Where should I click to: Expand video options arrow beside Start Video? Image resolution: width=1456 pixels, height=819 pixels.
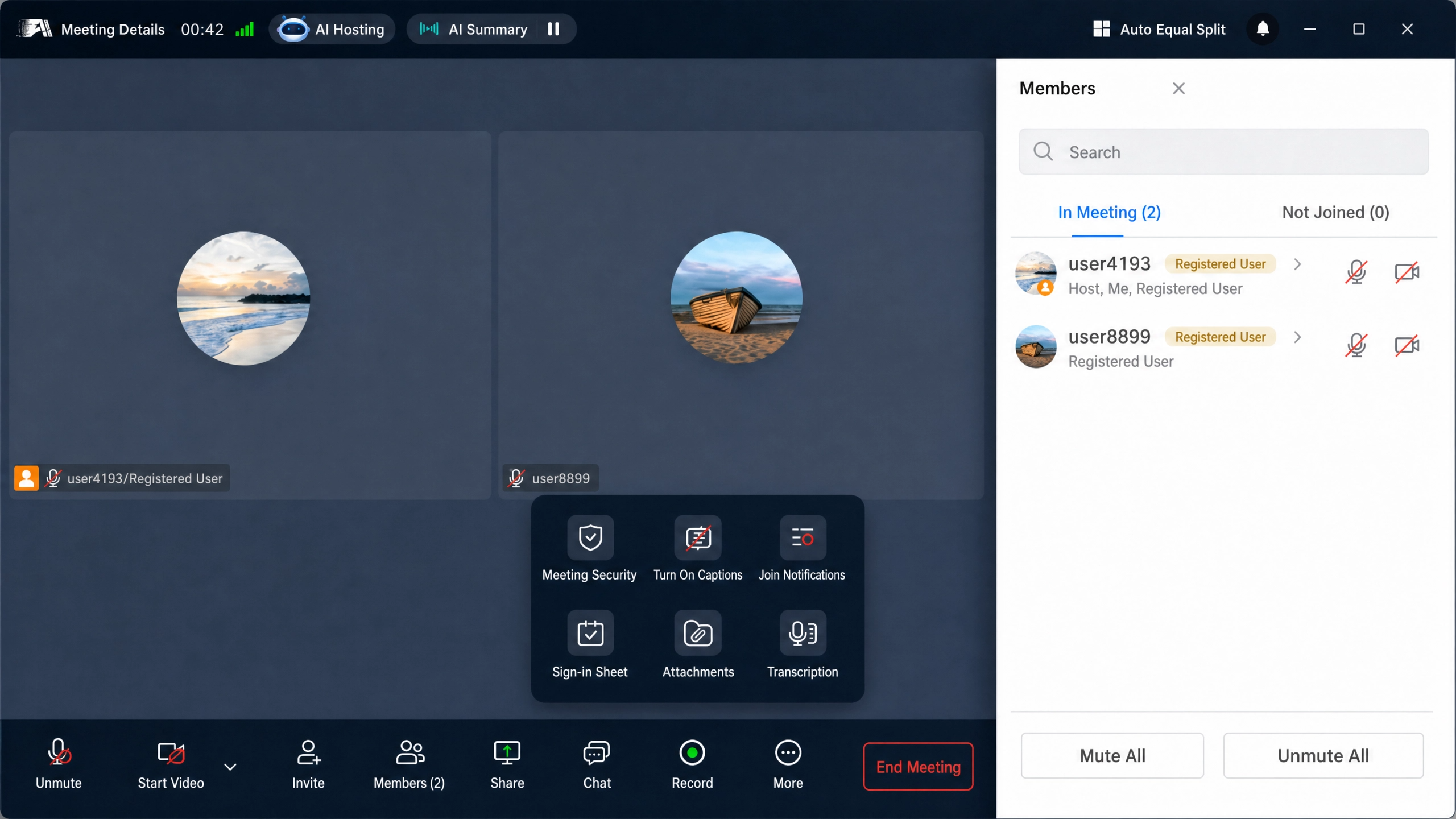tap(230, 767)
